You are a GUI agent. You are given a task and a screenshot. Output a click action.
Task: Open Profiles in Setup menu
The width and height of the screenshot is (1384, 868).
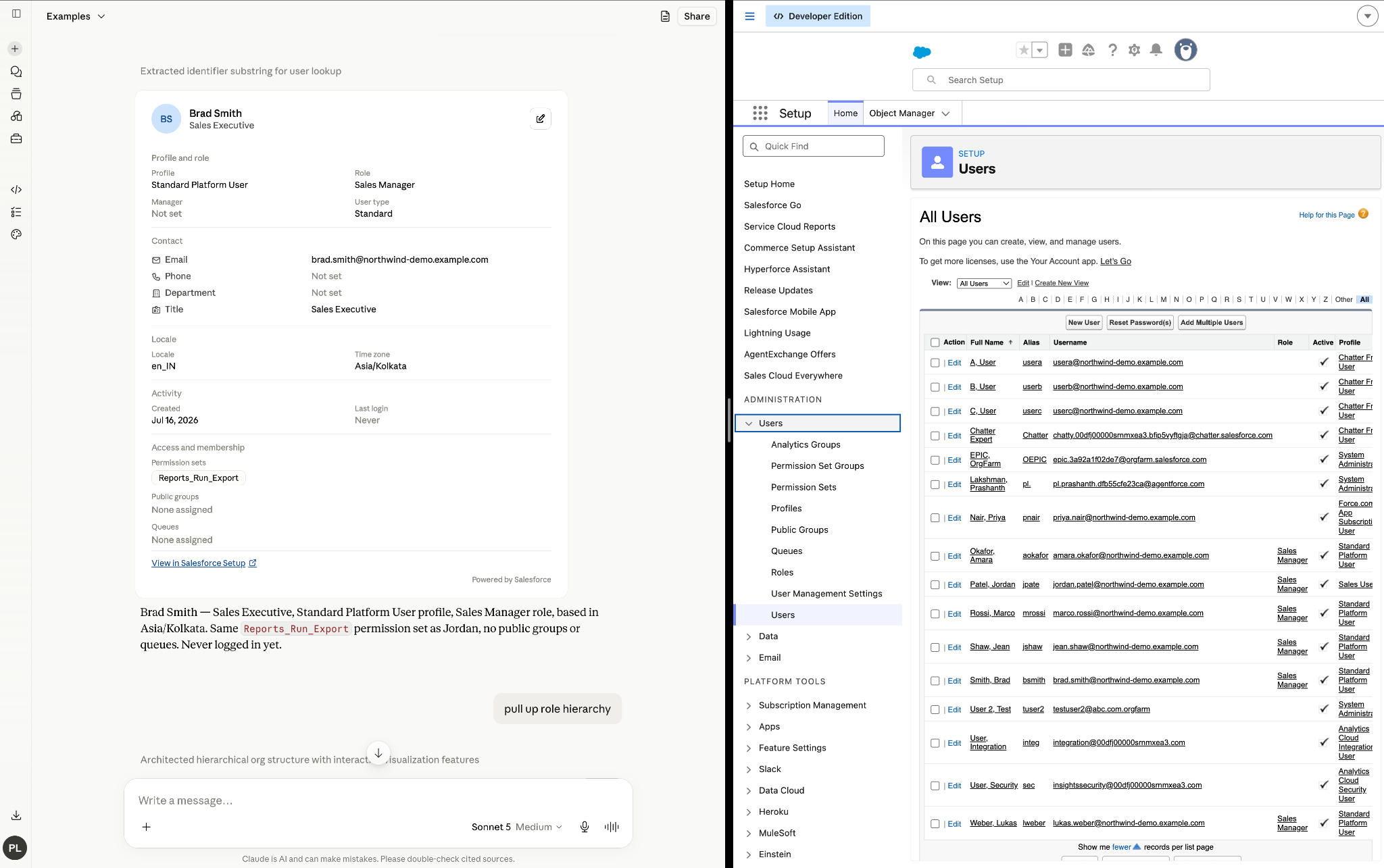787,509
